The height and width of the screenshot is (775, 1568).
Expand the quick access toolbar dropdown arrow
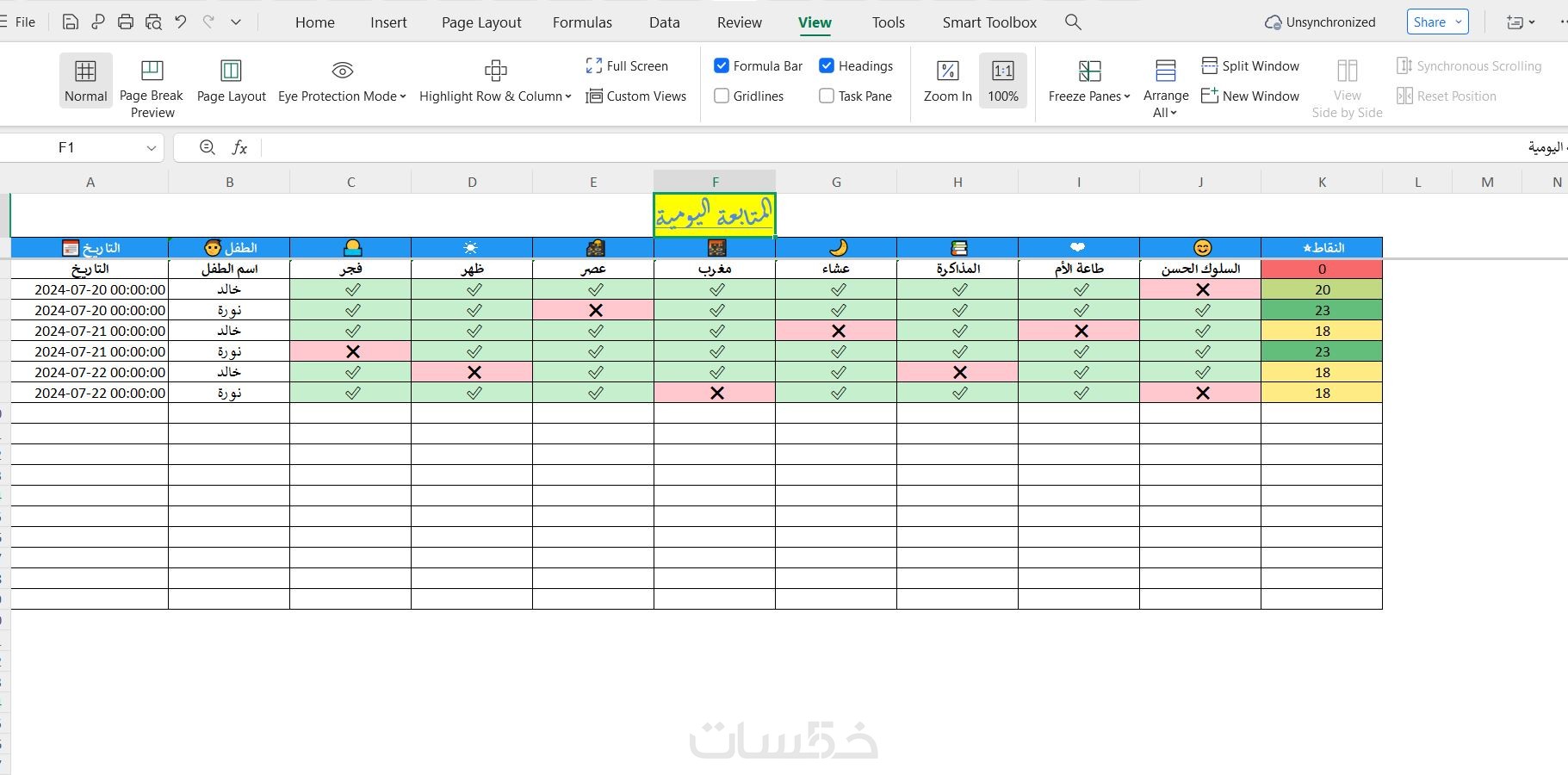(x=236, y=22)
